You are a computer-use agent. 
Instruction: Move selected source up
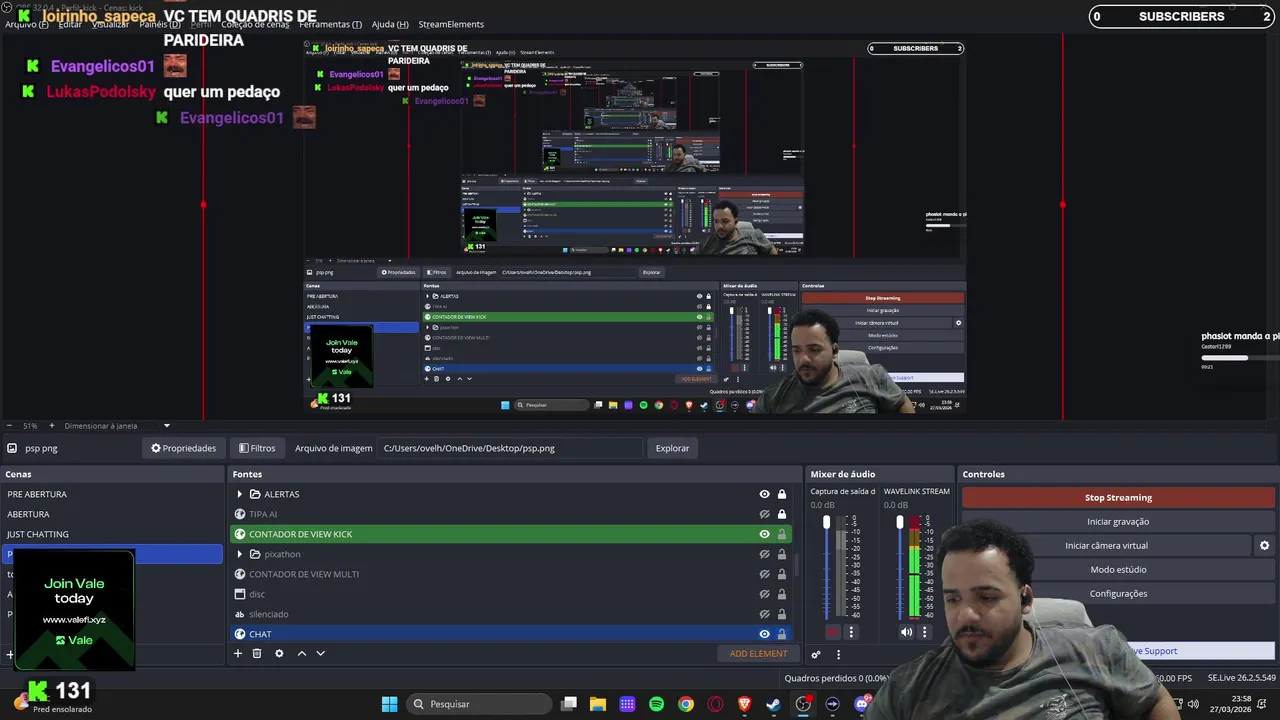(302, 653)
